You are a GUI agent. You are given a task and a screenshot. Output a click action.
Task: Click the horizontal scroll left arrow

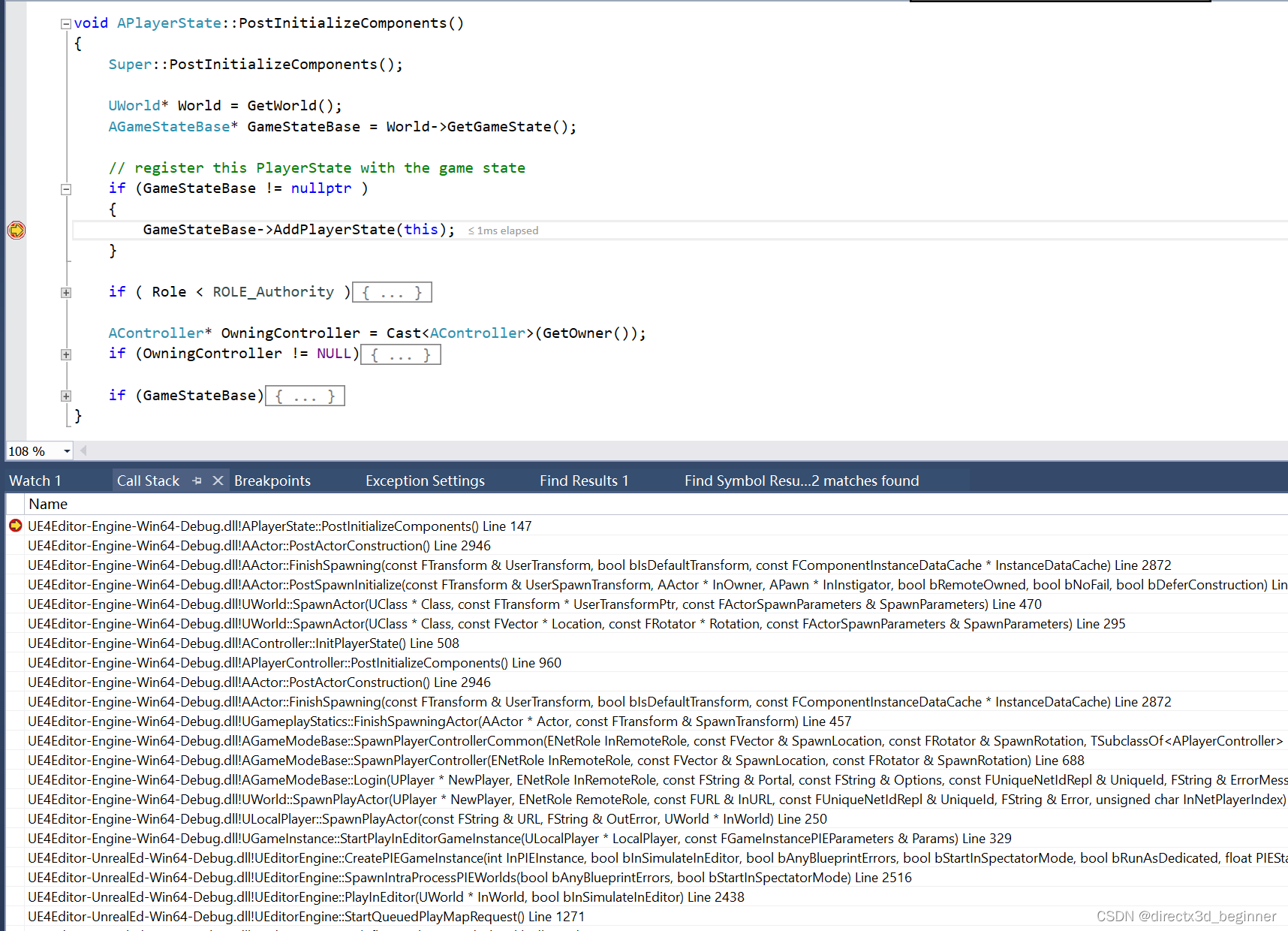[x=83, y=450]
